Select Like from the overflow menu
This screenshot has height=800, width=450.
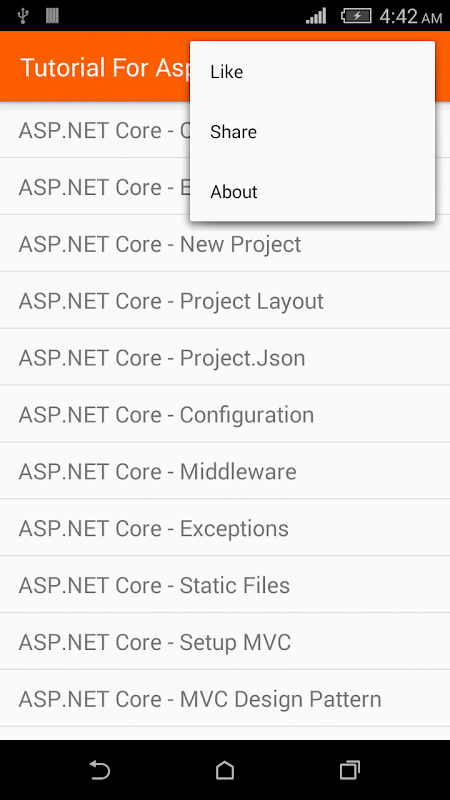312,72
